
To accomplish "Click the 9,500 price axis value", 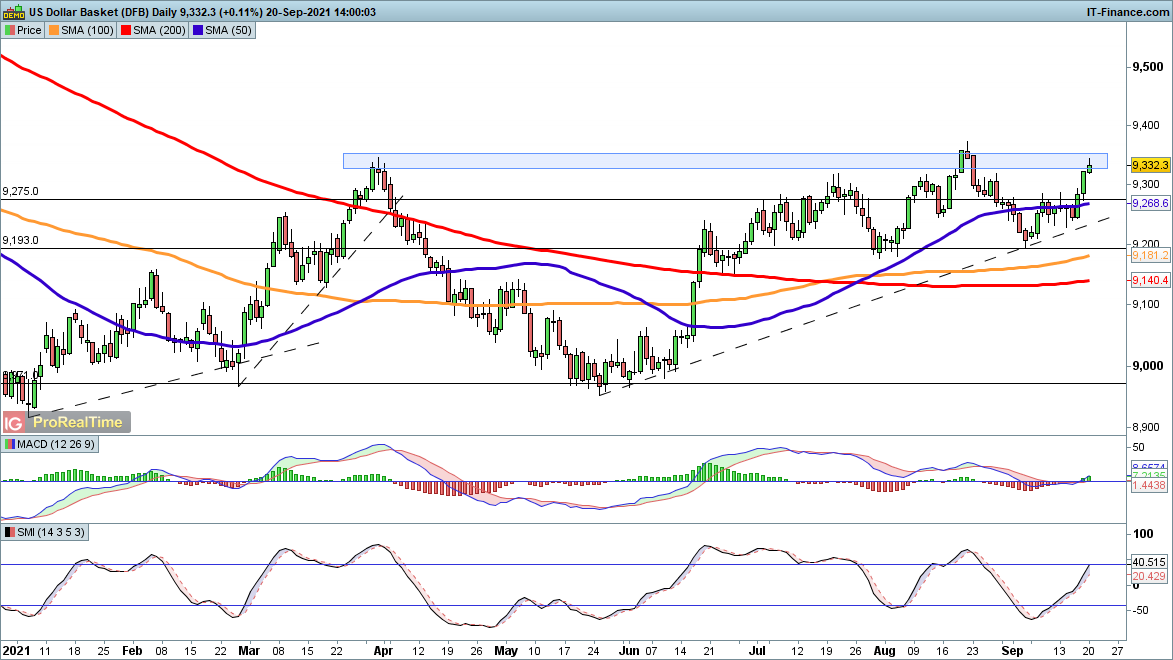I will click(x=1148, y=67).
